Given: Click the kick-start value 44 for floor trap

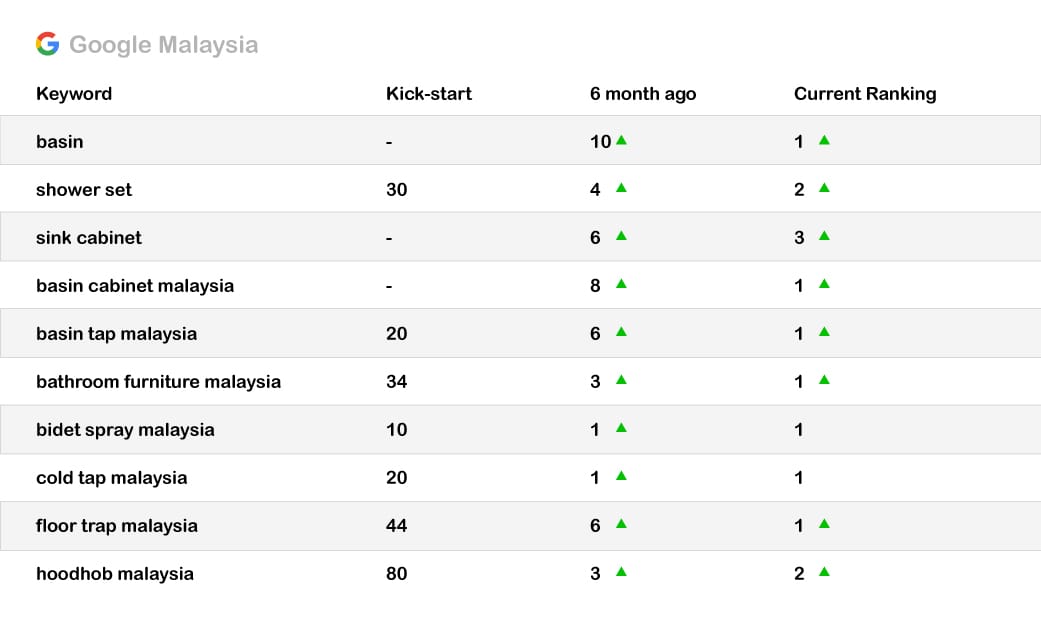Looking at the screenshot, I should click(396, 526).
